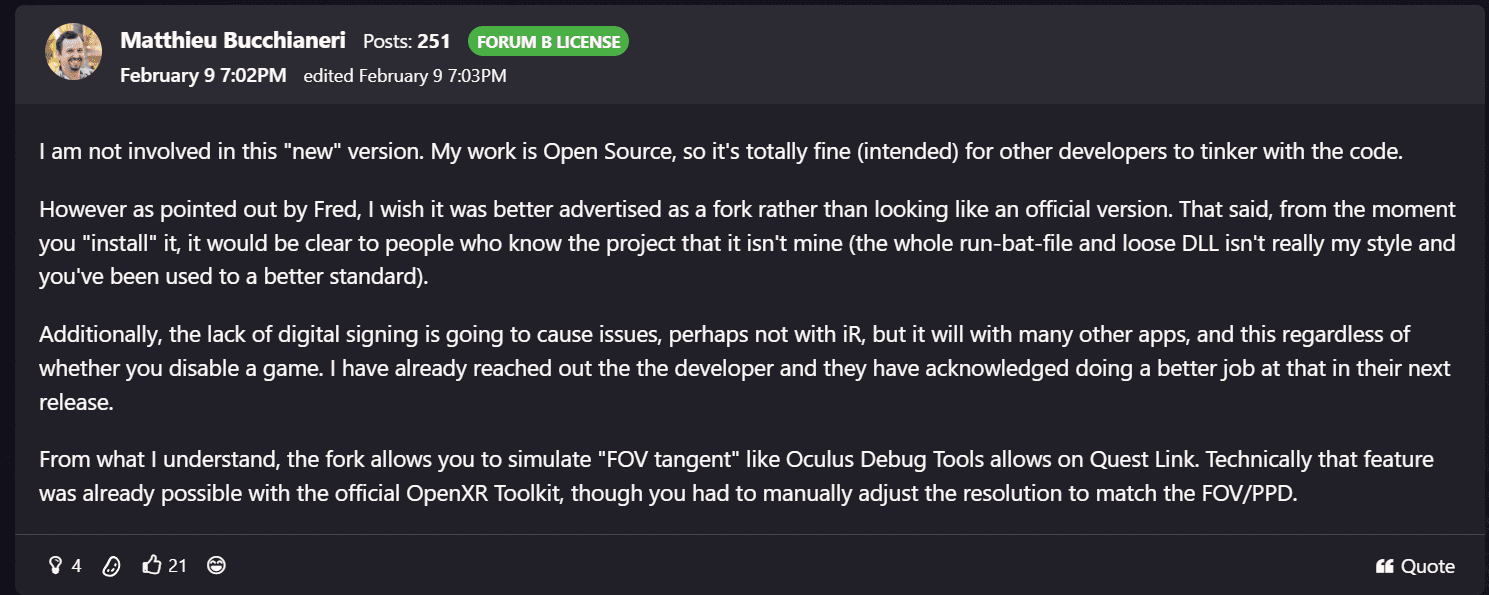
Task: Show who gave the 21 likes
Action: pos(177,566)
